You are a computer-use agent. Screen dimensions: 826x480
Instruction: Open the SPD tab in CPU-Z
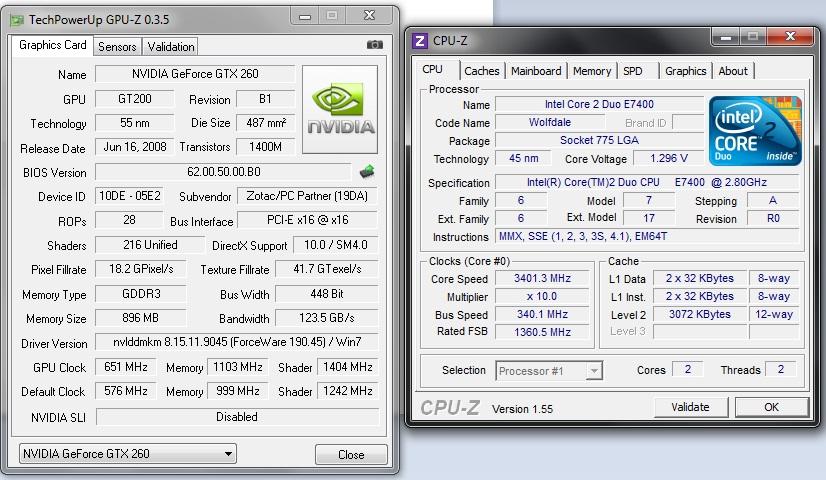coord(633,71)
